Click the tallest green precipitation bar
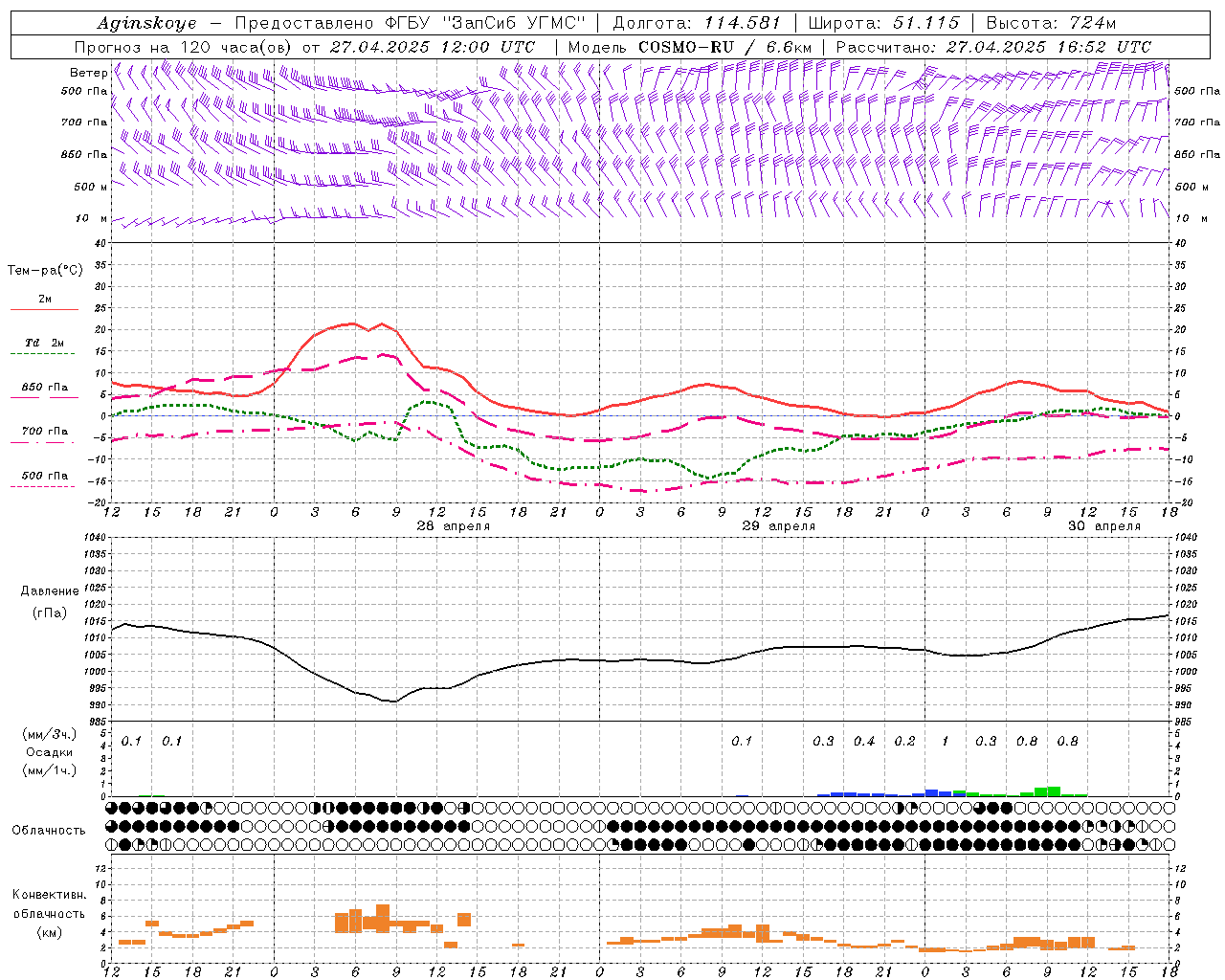The width and height of the screenshot is (1225, 980). point(1054,791)
